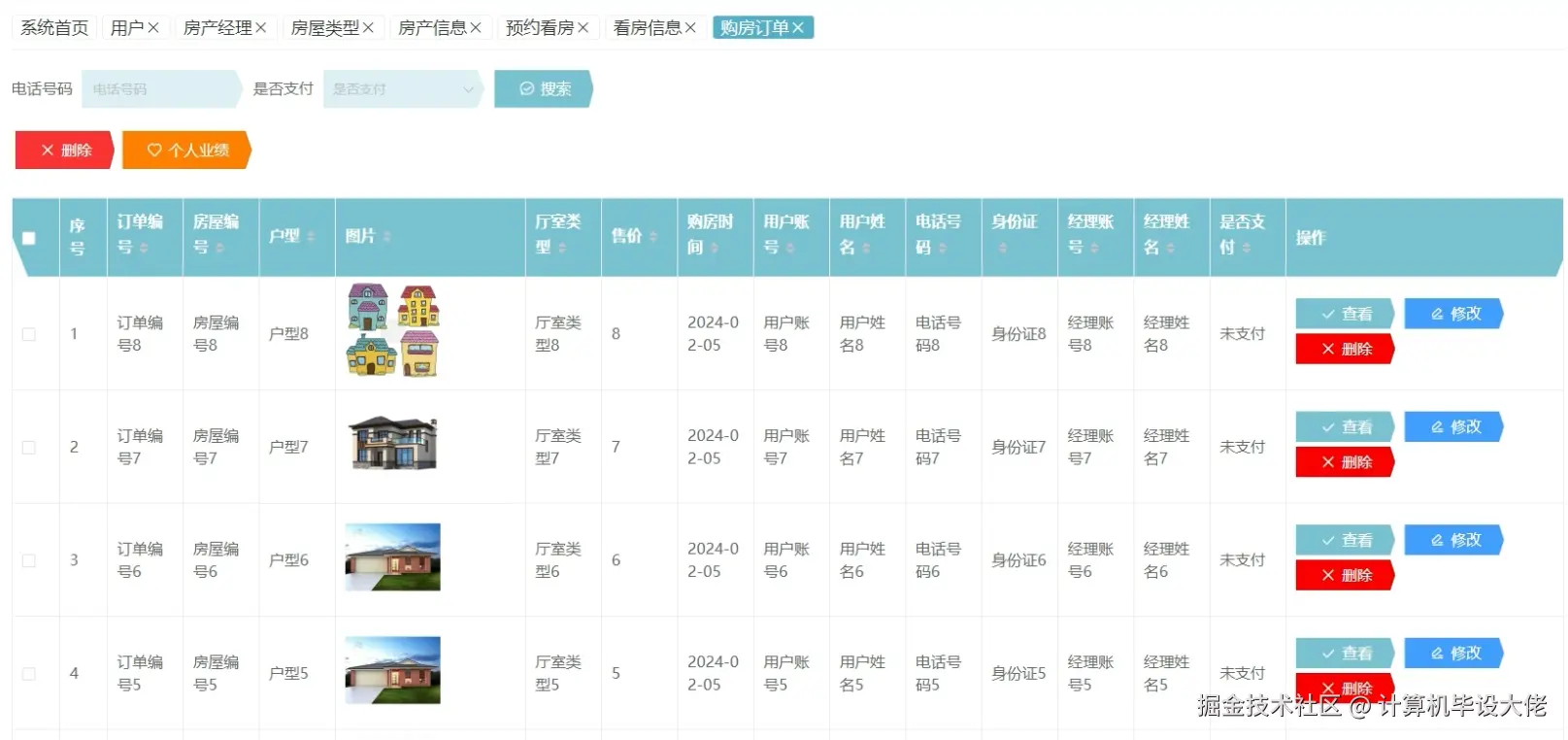Image resolution: width=1568 pixels, height=740 pixels.
Task: Select the 身份证8 cell text
Action: pos(1018,334)
